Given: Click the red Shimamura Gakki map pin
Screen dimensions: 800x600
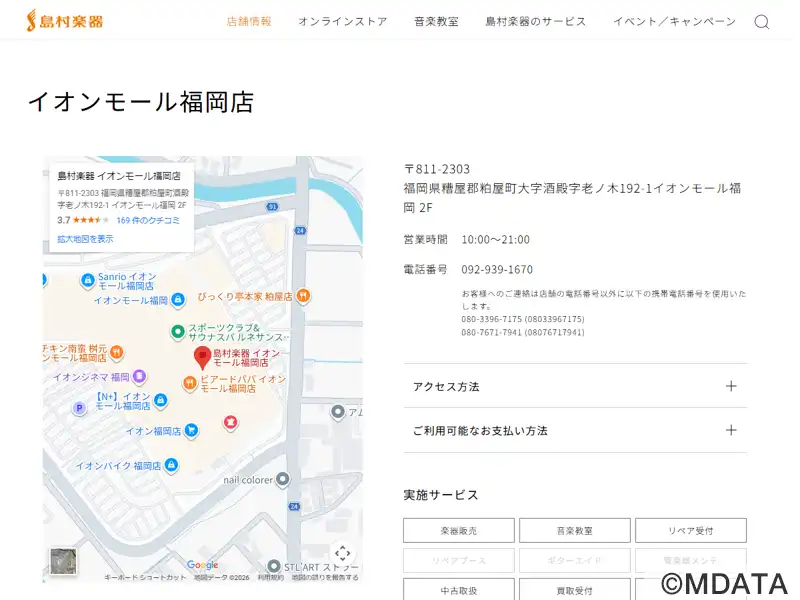Looking at the screenshot, I should (x=203, y=358).
